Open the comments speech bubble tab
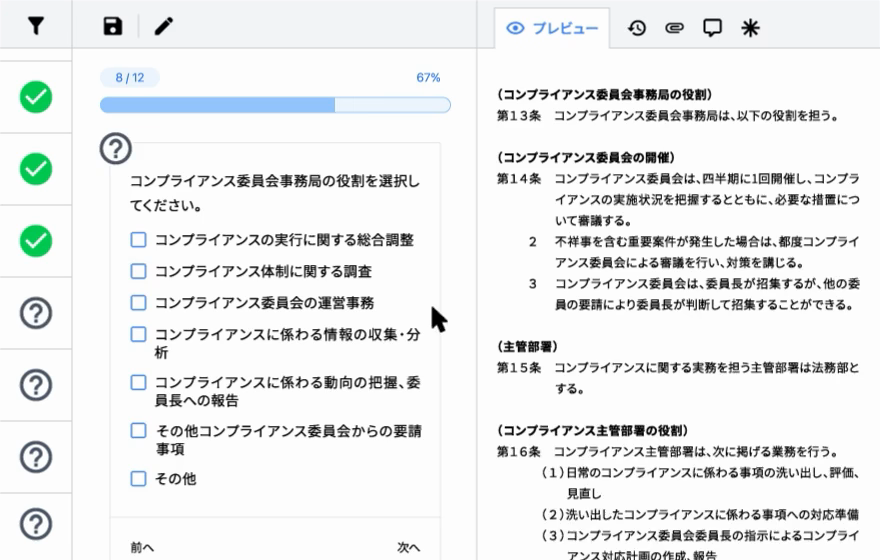 (x=712, y=28)
